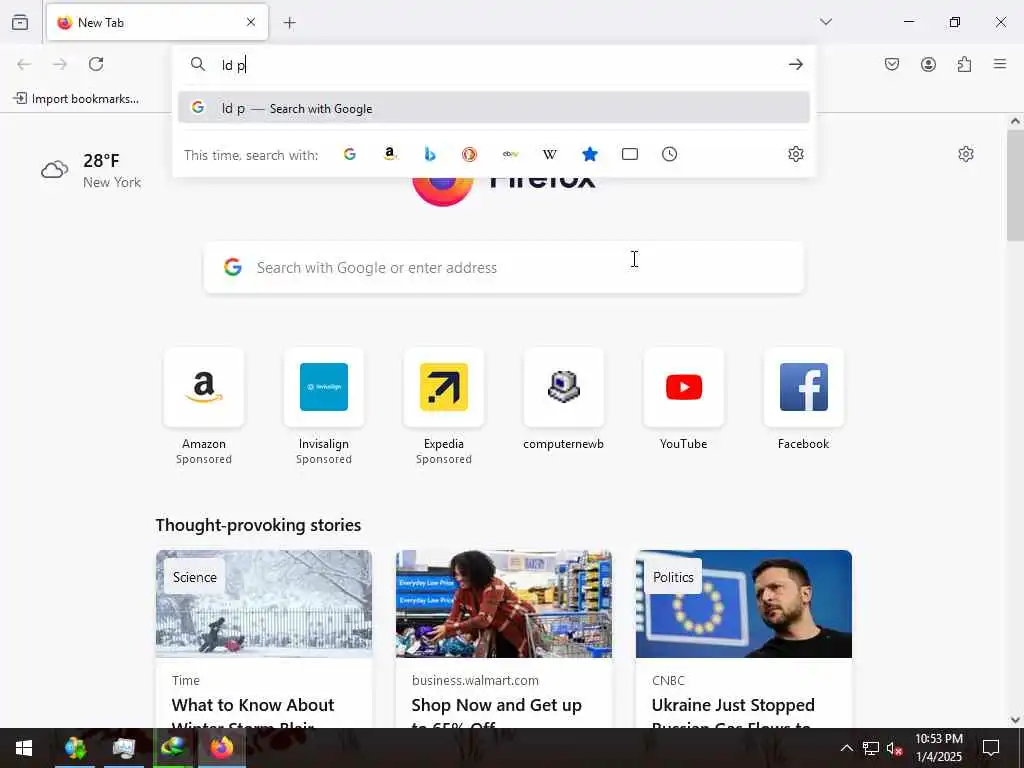Open search settings gear in dropdown
The width and height of the screenshot is (1024, 768).
795,154
